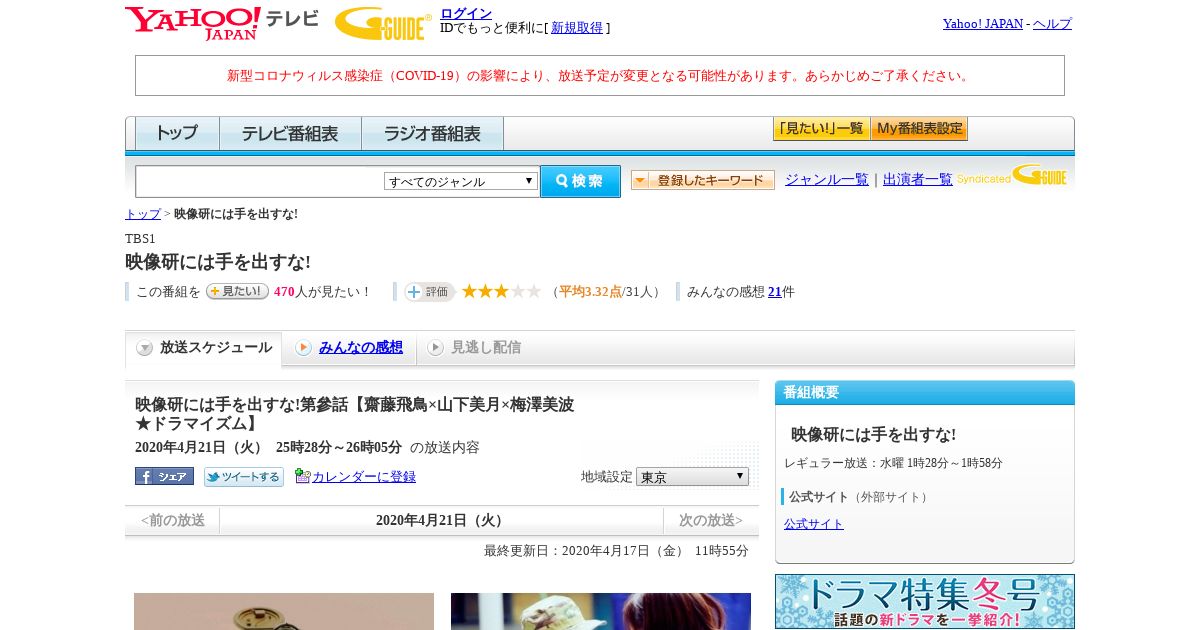Open the right program photo thumbnail
Screen dimensions: 1200x630
tap(601, 611)
